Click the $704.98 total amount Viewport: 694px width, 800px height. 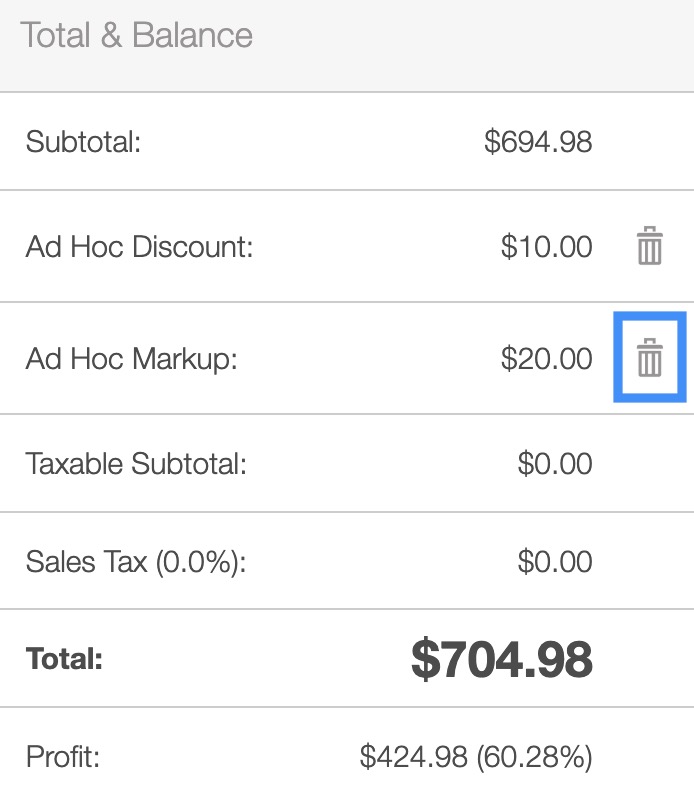click(501, 659)
